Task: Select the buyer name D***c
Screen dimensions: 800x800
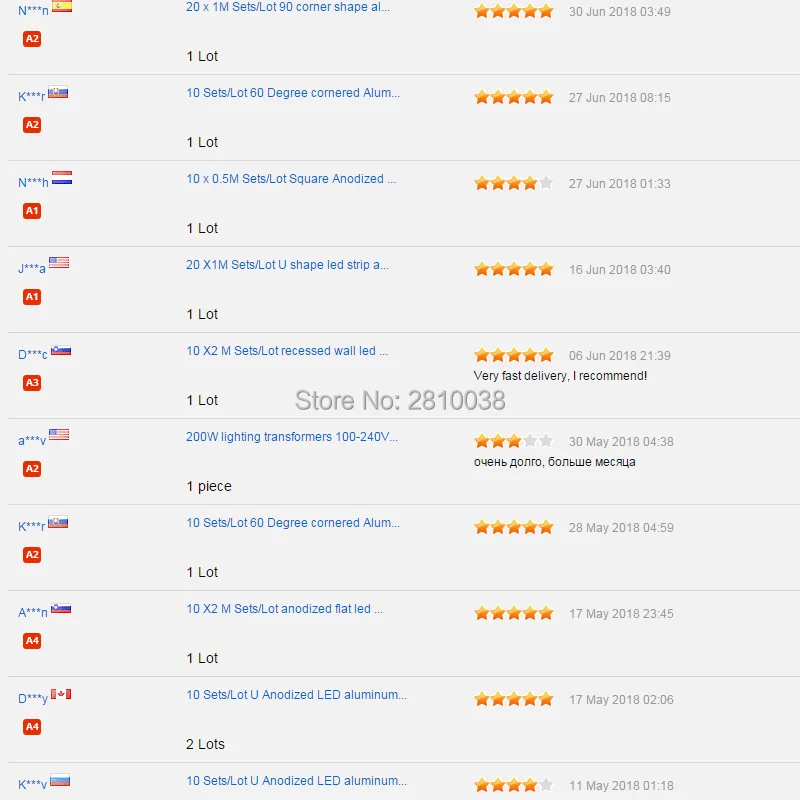Action: pos(33,354)
